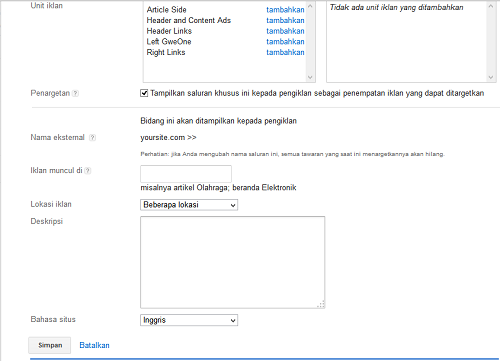Image resolution: width=500 pixels, height=361 pixels.
Task: Focus the Iklan muncul di text field
Action: pos(186,174)
